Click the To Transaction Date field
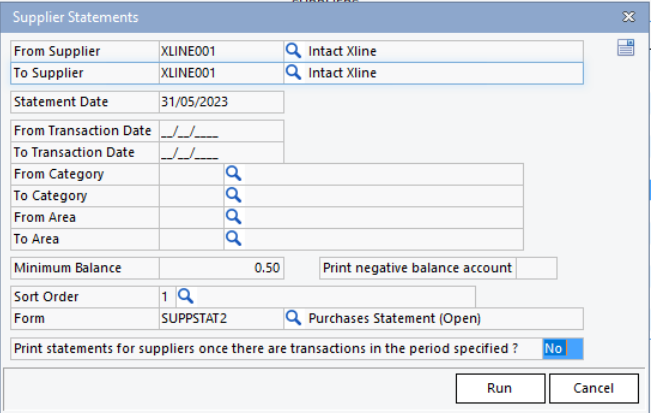The image size is (652, 413). coord(221,153)
